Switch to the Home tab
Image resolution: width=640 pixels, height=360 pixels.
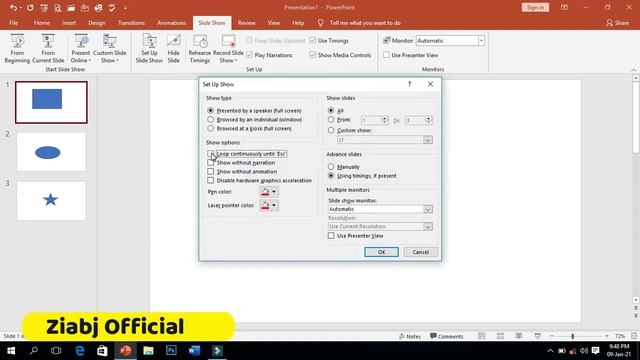[x=42, y=23]
